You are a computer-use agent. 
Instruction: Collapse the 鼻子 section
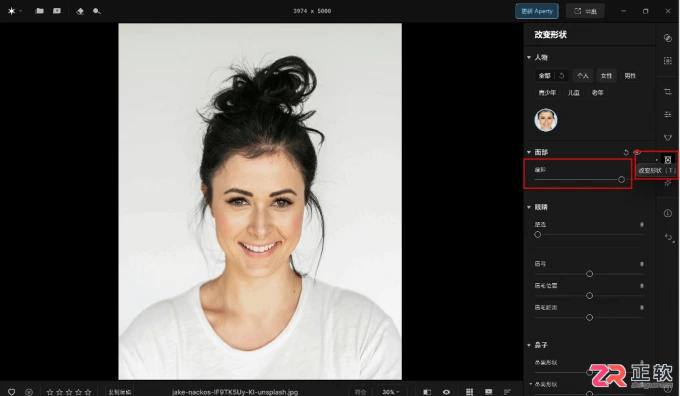pyautogui.click(x=529, y=345)
